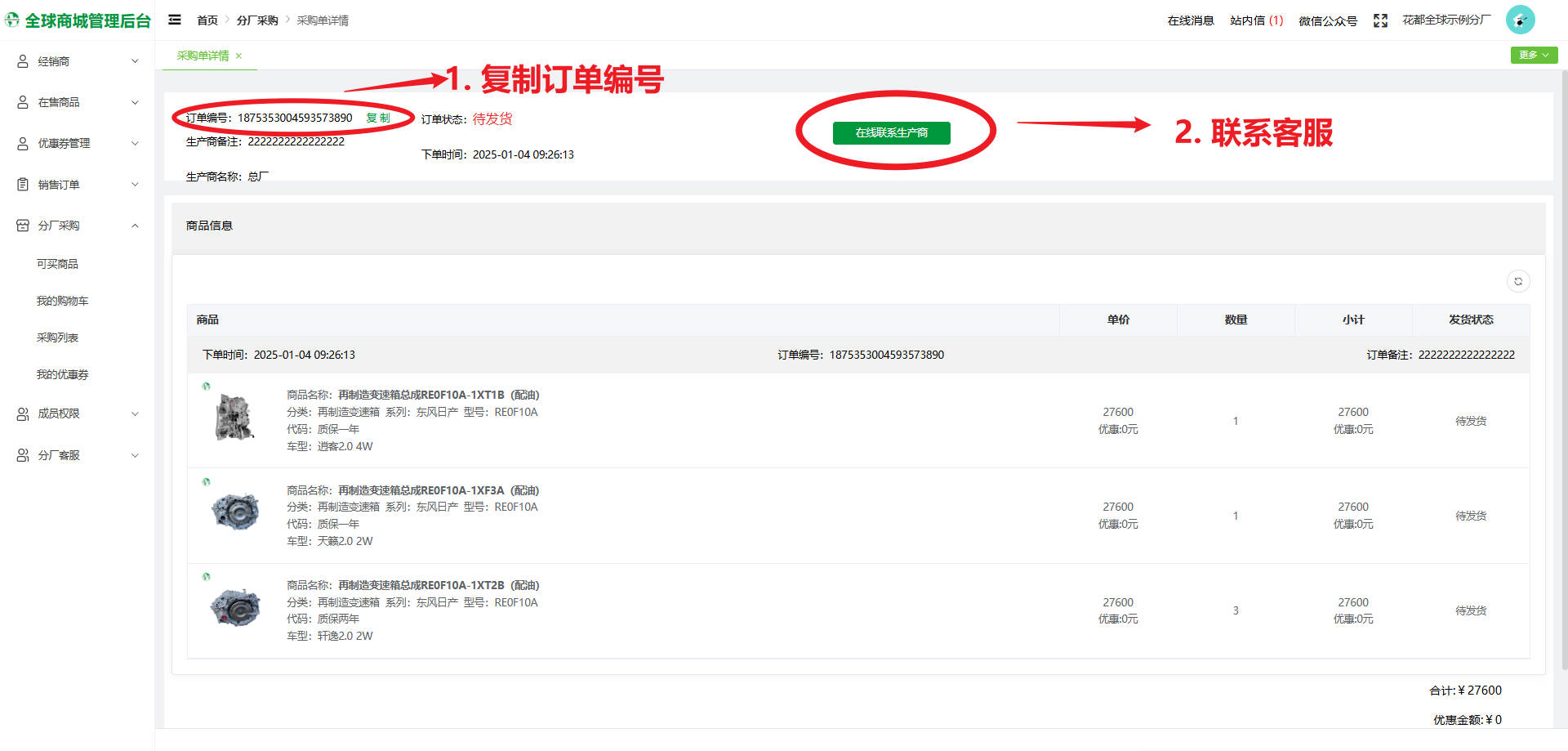Select 可买商品 in sidebar
This screenshot has width=1568, height=751.
coord(57,264)
